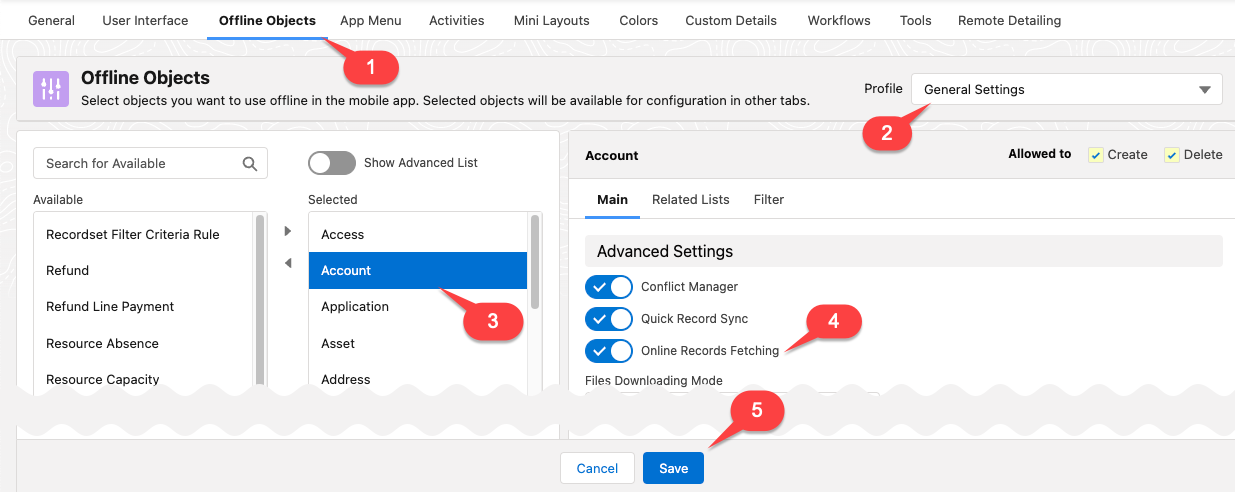The image size is (1235, 492).
Task: Select Address in the Selected list
Action: pyautogui.click(x=418, y=379)
